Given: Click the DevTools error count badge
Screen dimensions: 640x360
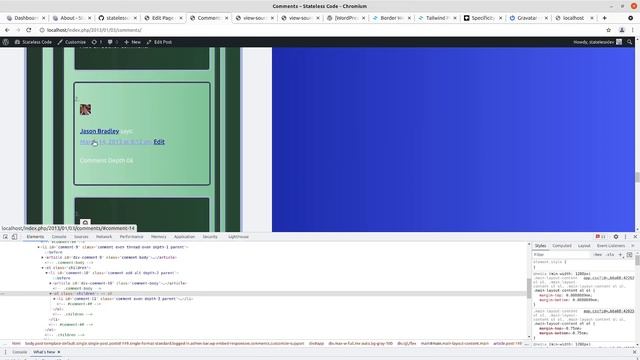Looking at the screenshot, I should point(600,237).
